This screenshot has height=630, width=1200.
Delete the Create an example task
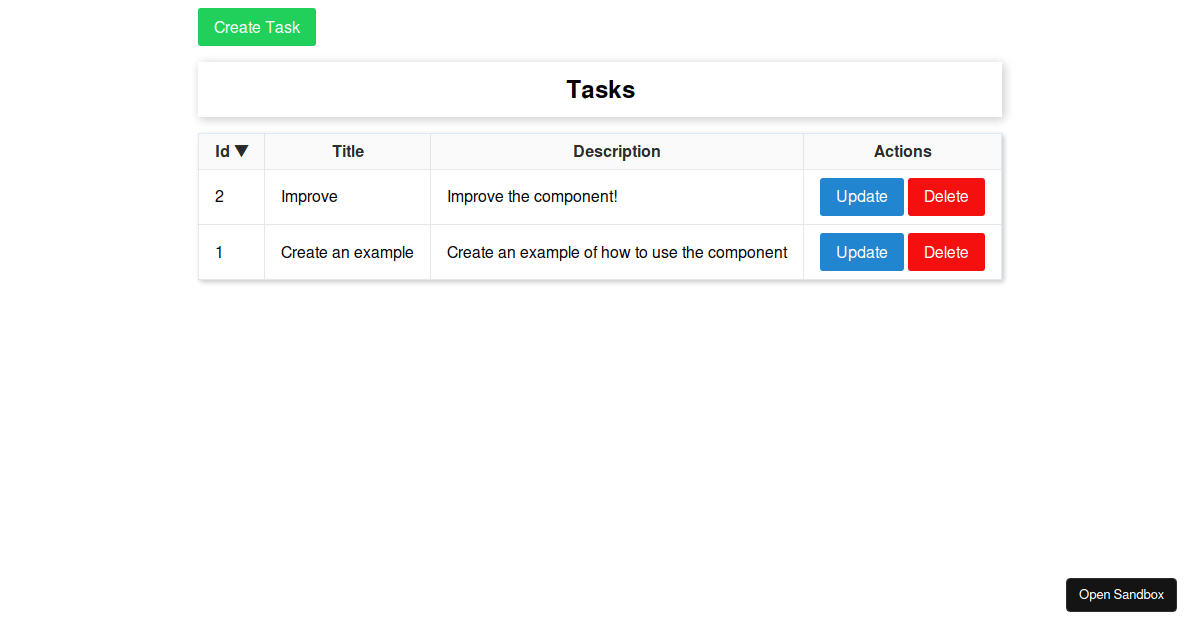click(946, 252)
